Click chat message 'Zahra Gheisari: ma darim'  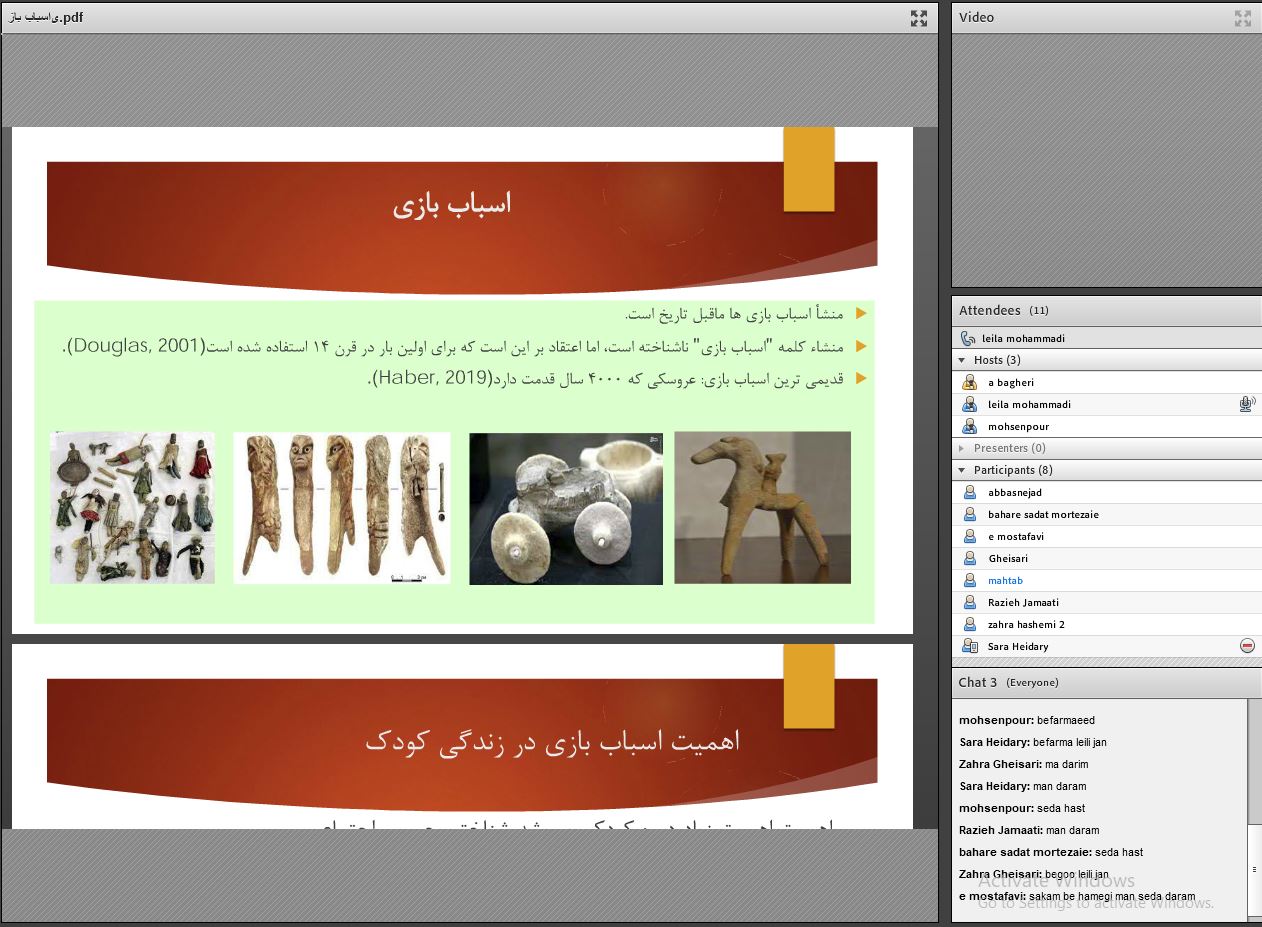pos(1024,765)
